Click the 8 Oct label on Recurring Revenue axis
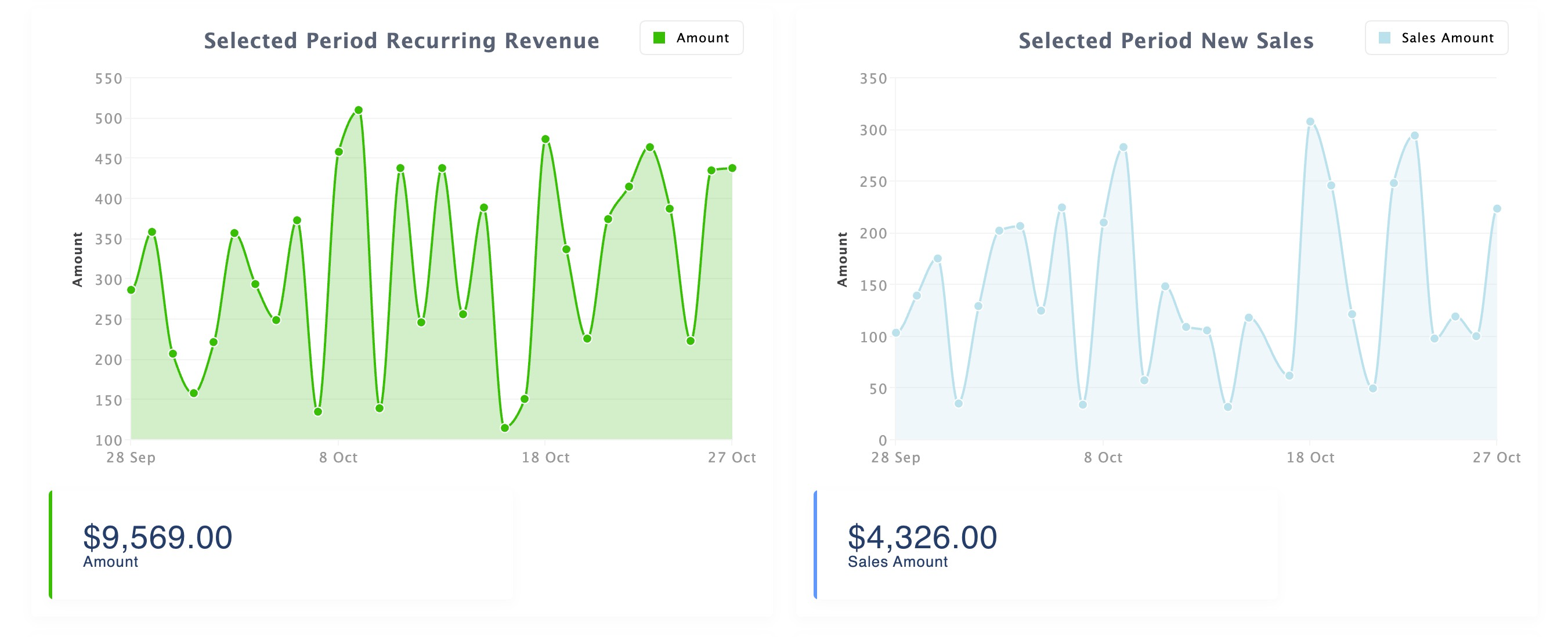The width and height of the screenshot is (1568, 637). (338, 458)
